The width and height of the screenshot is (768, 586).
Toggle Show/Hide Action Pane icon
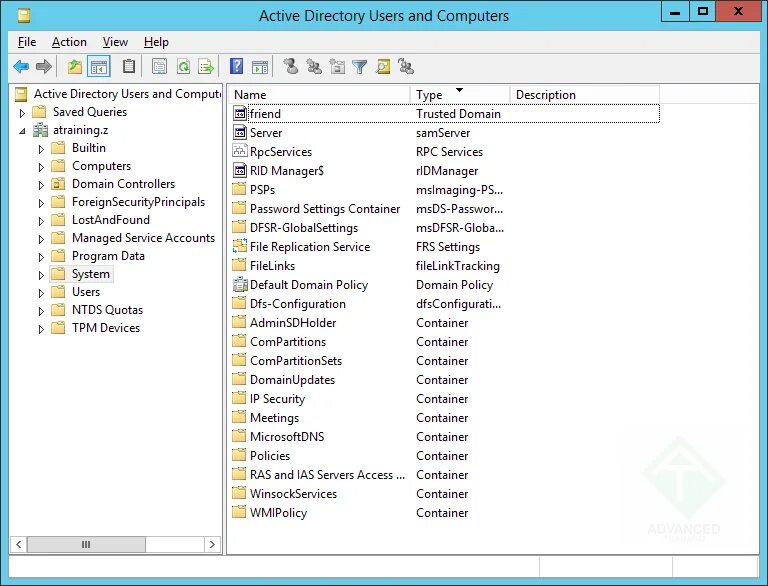260,67
